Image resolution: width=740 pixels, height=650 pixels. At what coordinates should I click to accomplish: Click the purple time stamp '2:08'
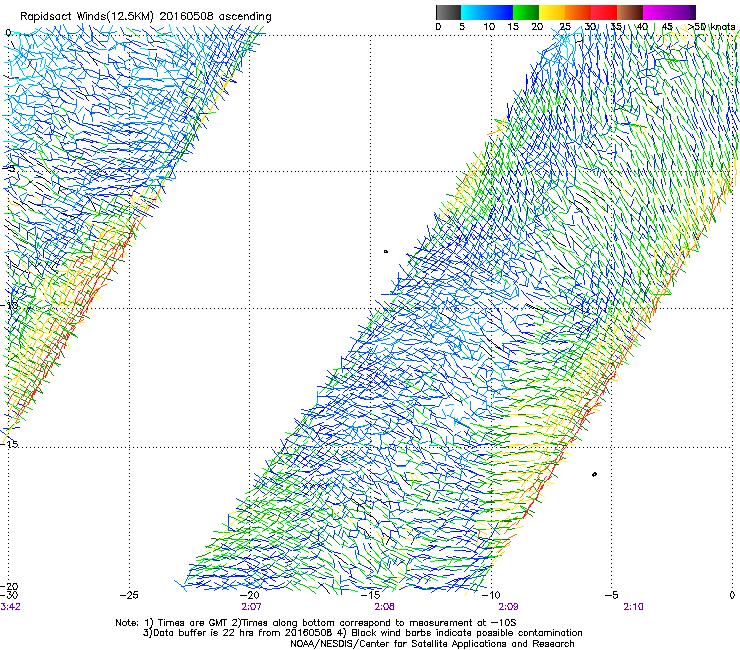385,606
